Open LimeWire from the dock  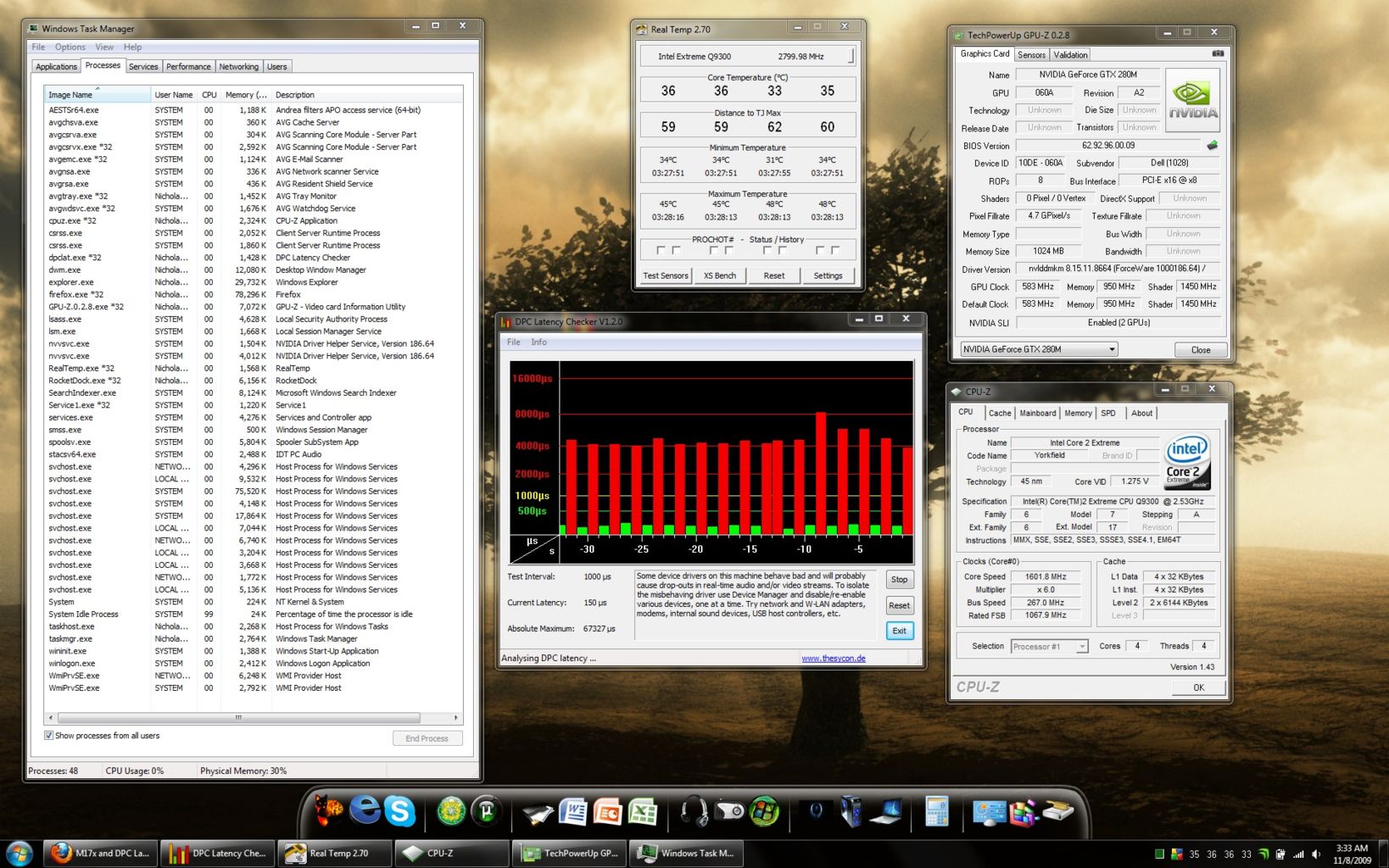pyautogui.click(x=451, y=811)
